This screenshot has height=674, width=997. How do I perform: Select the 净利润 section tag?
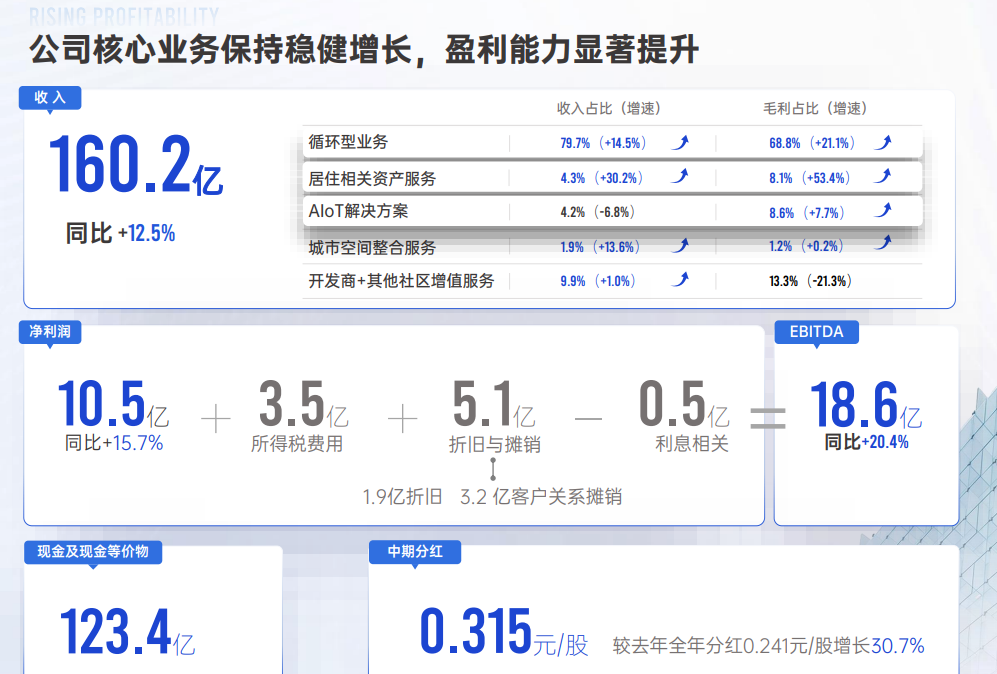click(x=50, y=333)
